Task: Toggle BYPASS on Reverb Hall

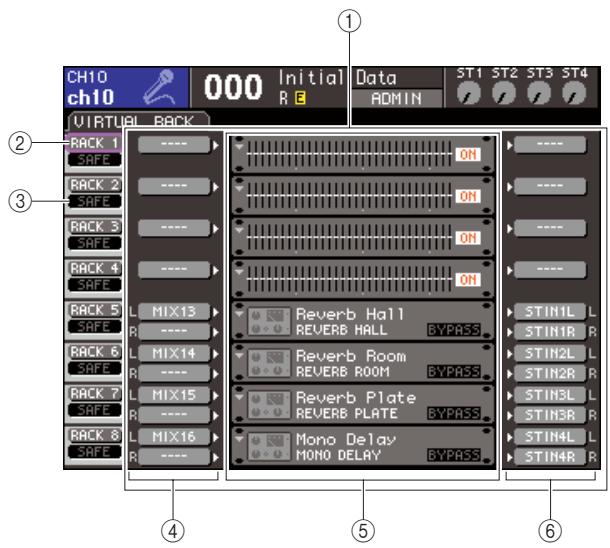Action: point(454,330)
